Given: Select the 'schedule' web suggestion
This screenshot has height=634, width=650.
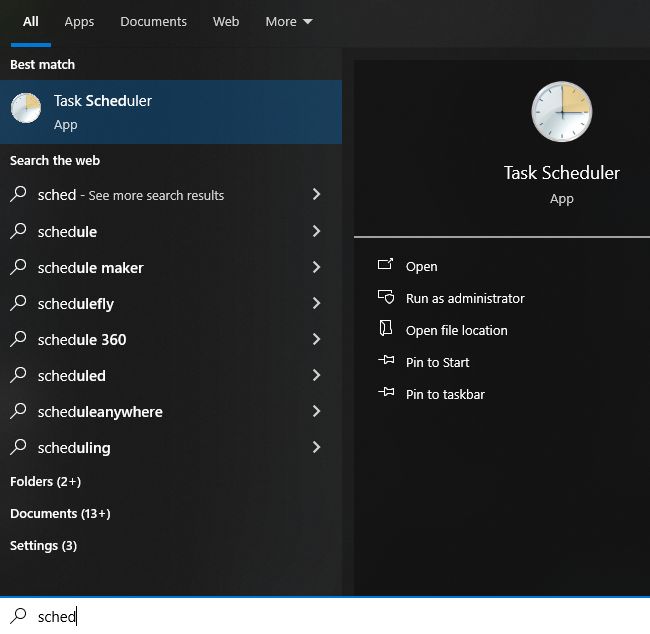Looking at the screenshot, I should (171, 231).
